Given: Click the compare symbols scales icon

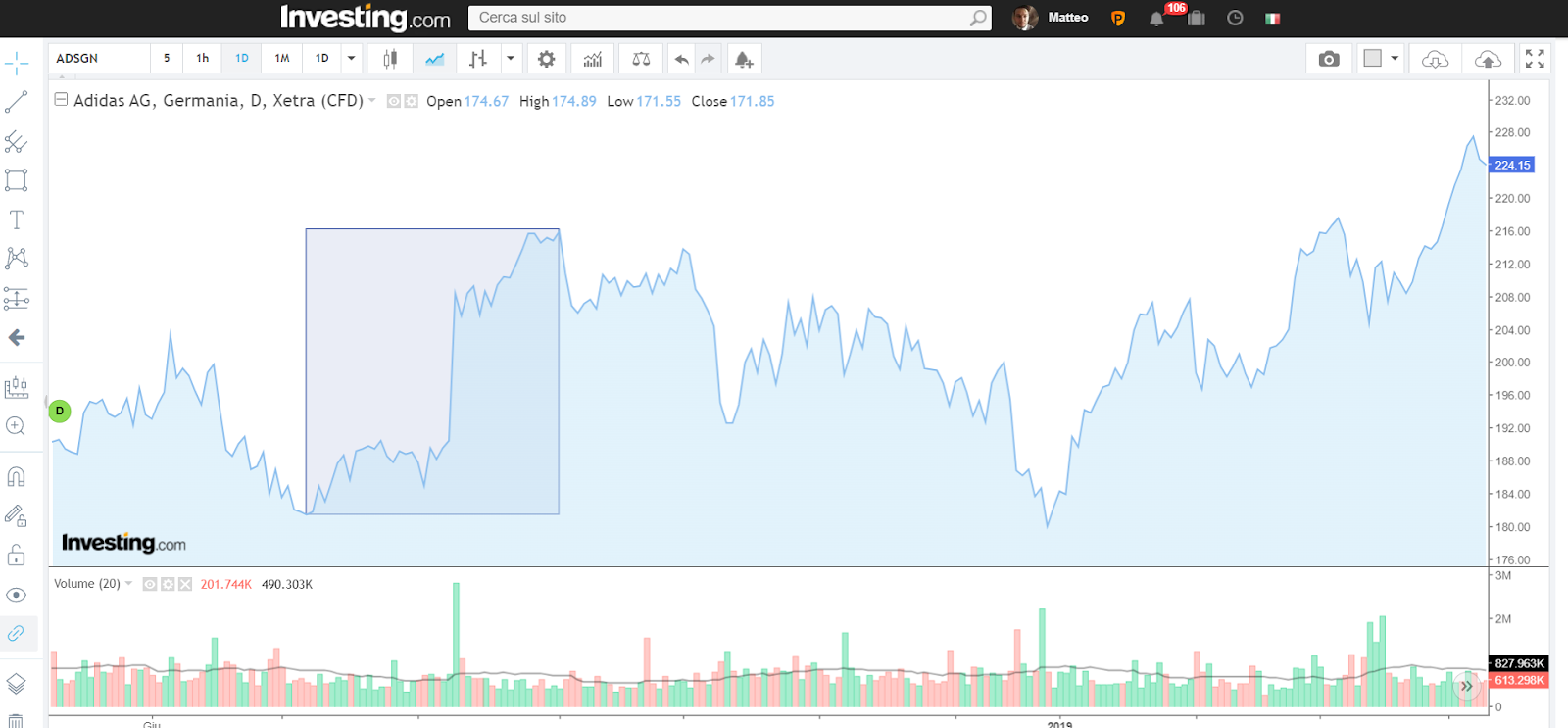Looking at the screenshot, I should (x=641, y=59).
